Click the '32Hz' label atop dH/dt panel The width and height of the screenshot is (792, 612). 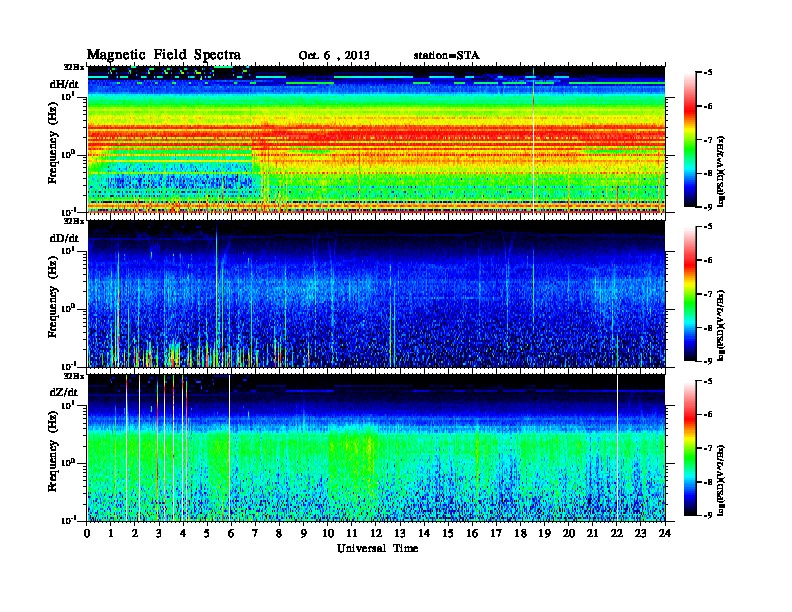pyautogui.click(x=74, y=67)
